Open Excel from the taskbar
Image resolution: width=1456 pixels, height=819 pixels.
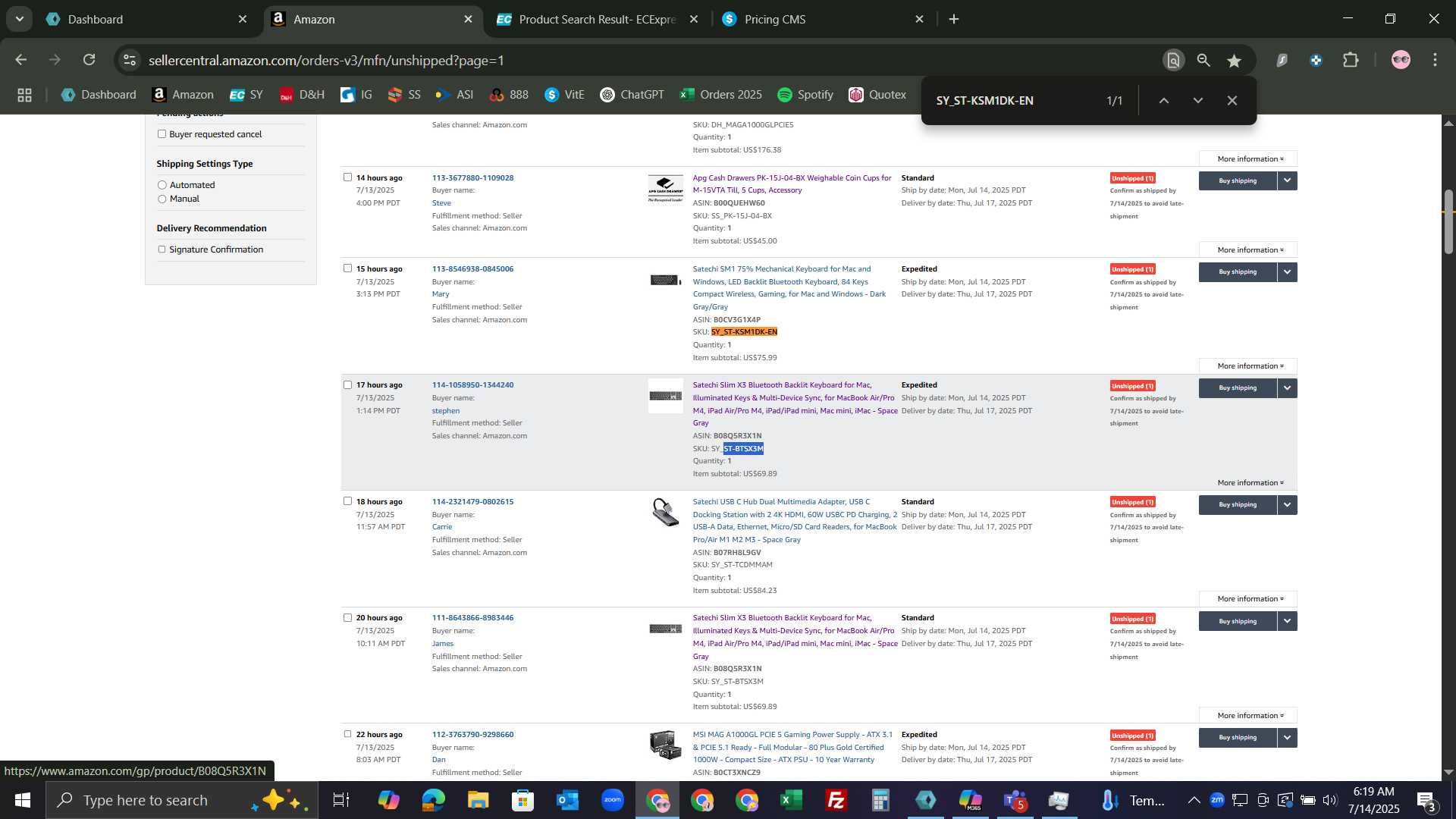(791, 800)
